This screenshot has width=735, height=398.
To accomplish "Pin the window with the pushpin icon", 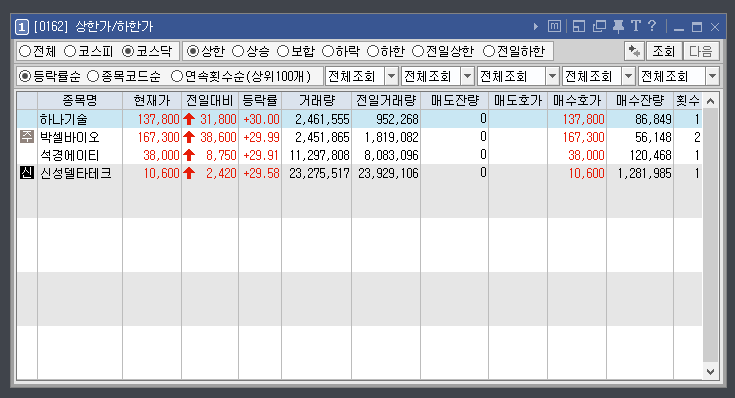I will (618, 26).
